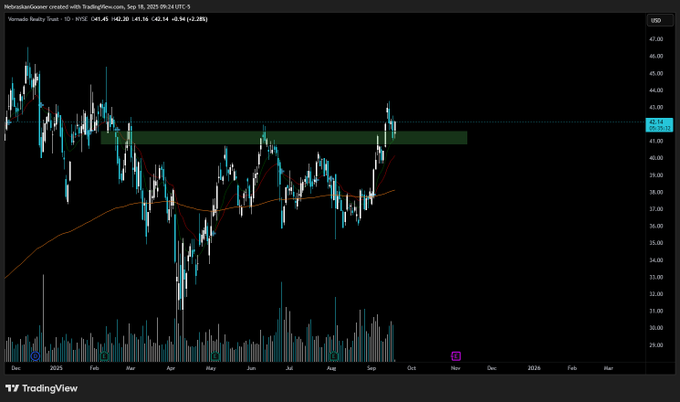The image size is (680, 402).
Task: Click the TradingView logo at bottom left
Action: (x=42, y=388)
